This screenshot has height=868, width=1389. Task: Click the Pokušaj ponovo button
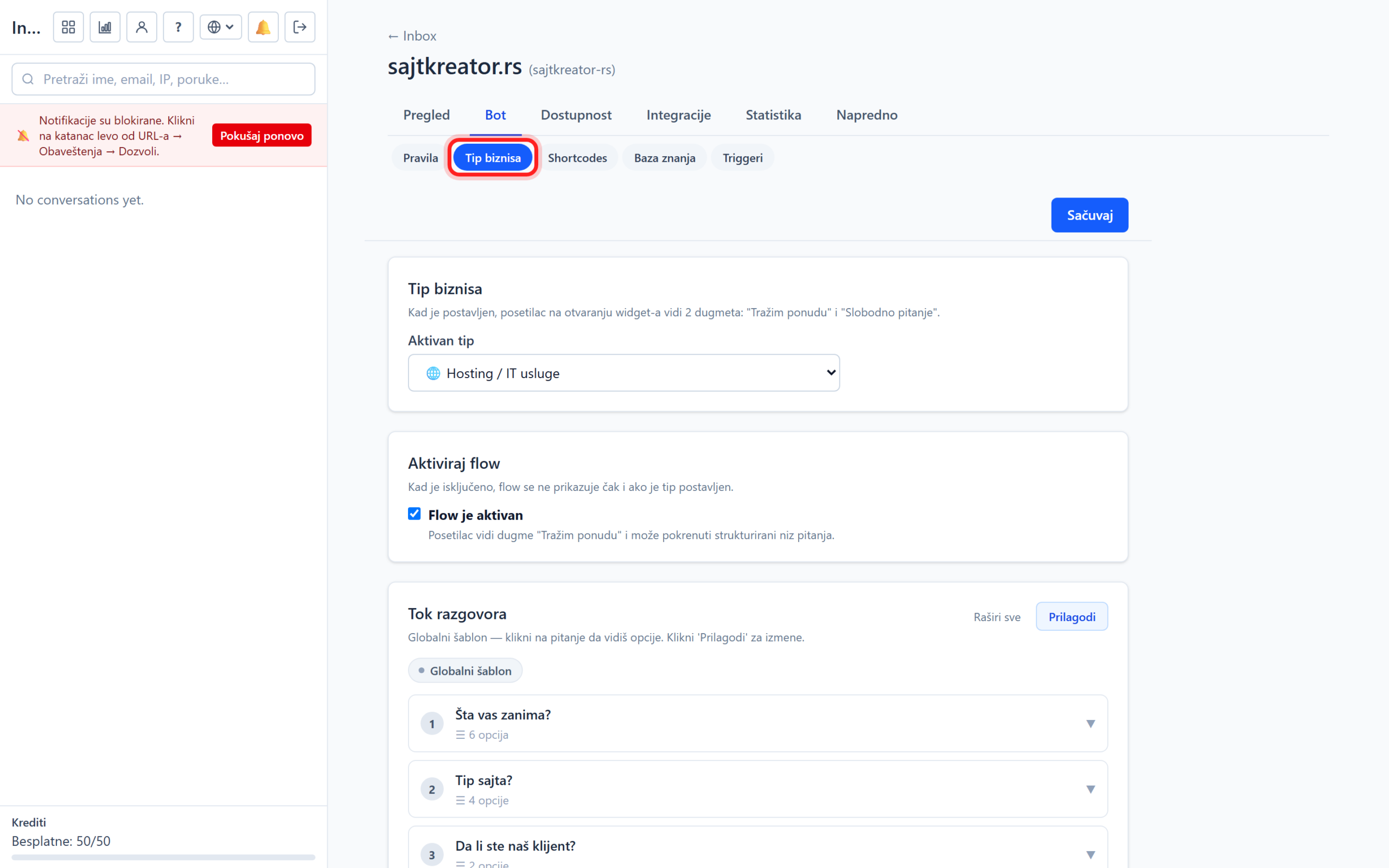(x=262, y=136)
